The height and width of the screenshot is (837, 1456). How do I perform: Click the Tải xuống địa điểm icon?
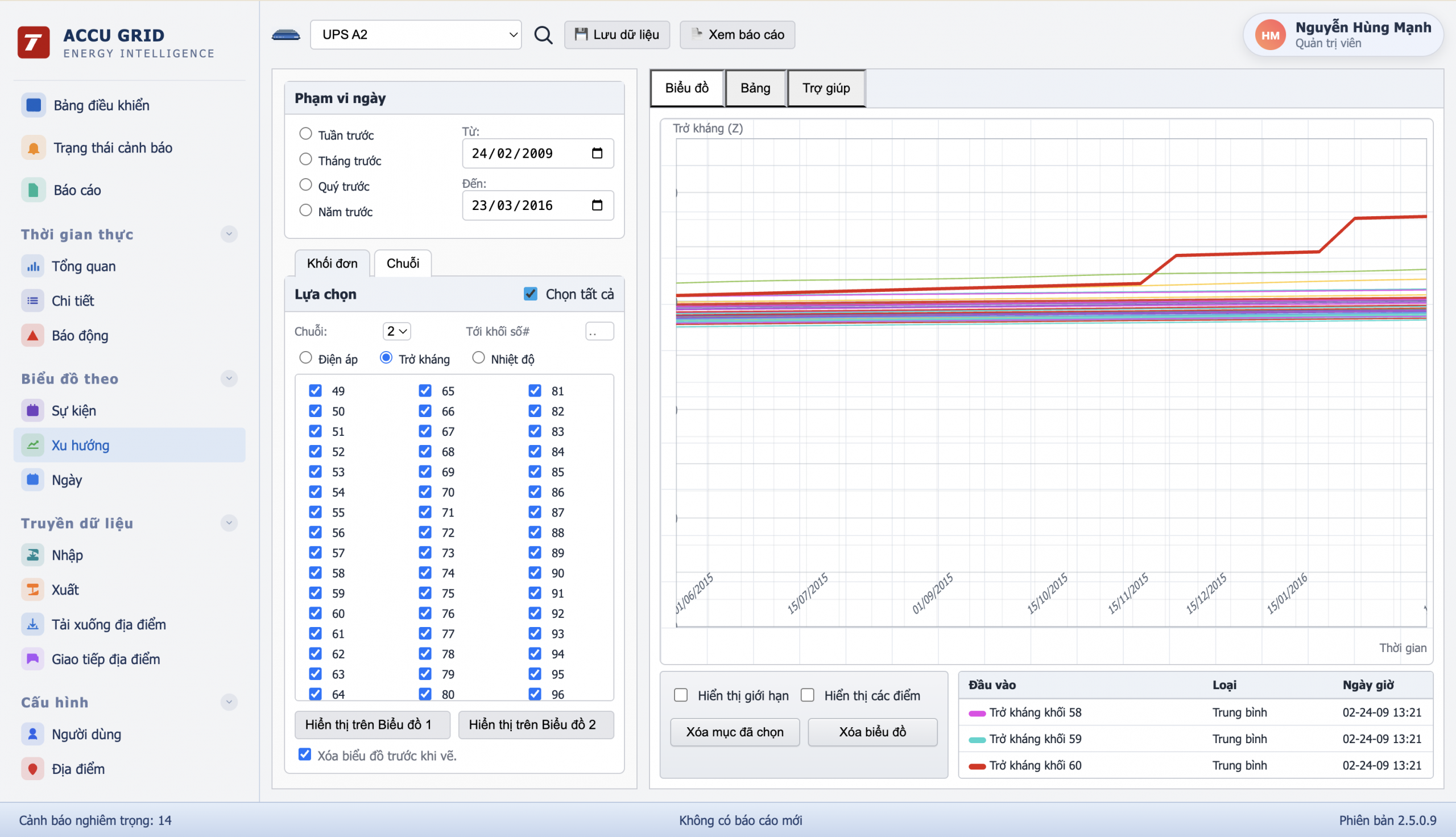click(x=33, y=624)
